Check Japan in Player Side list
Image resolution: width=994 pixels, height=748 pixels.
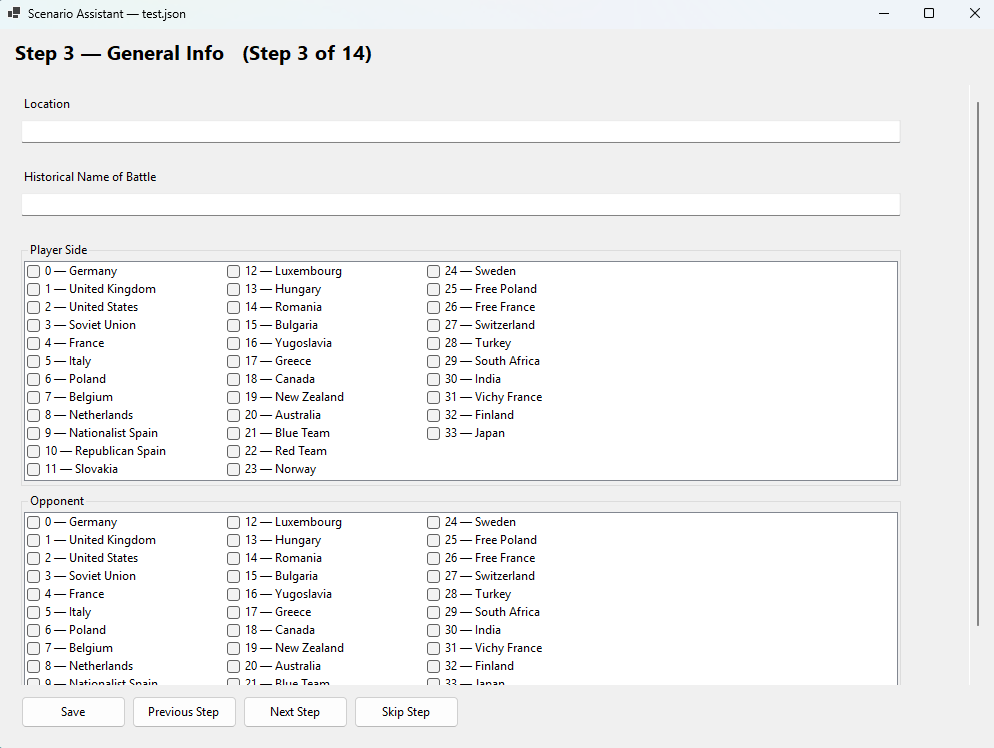433,434
